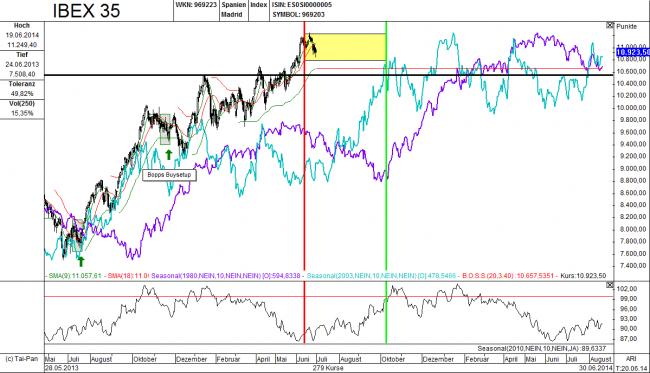650x373 pixels.
Task: Click the (c) Tai-Pan copyright label
Action: (21, 359)
